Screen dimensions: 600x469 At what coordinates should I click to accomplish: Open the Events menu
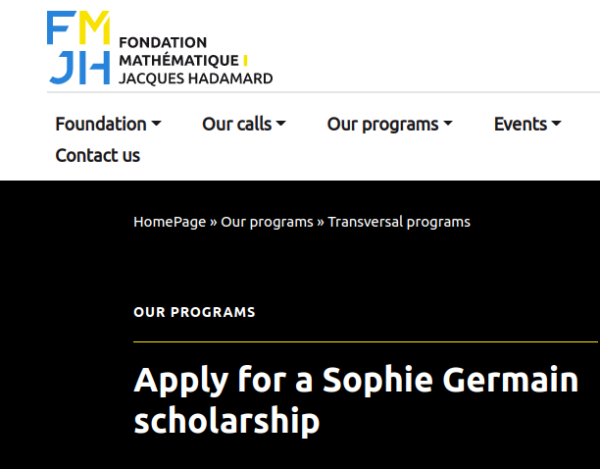pyautogui.click(x=520, y=124)
